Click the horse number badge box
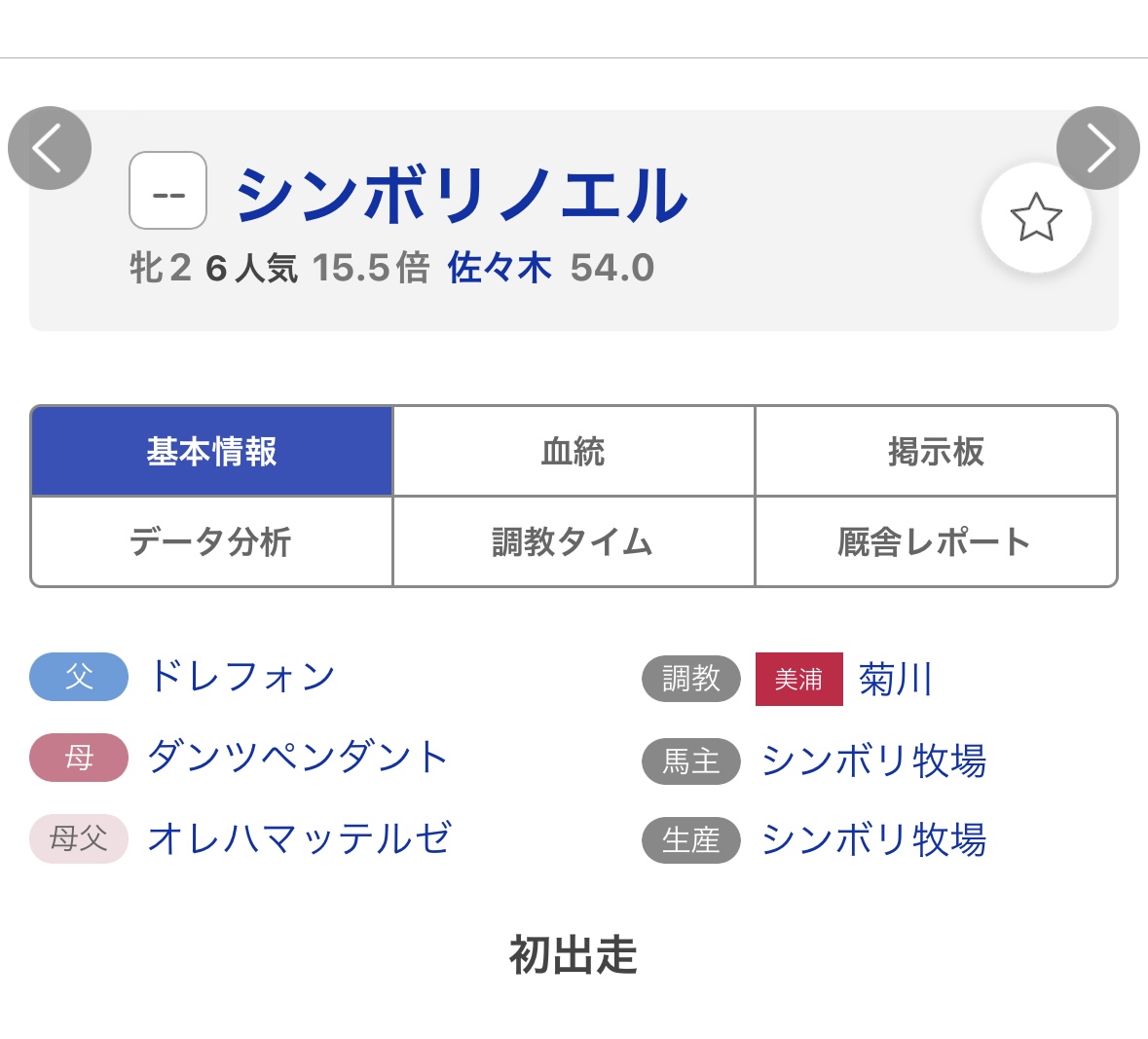 click(168, 191)
